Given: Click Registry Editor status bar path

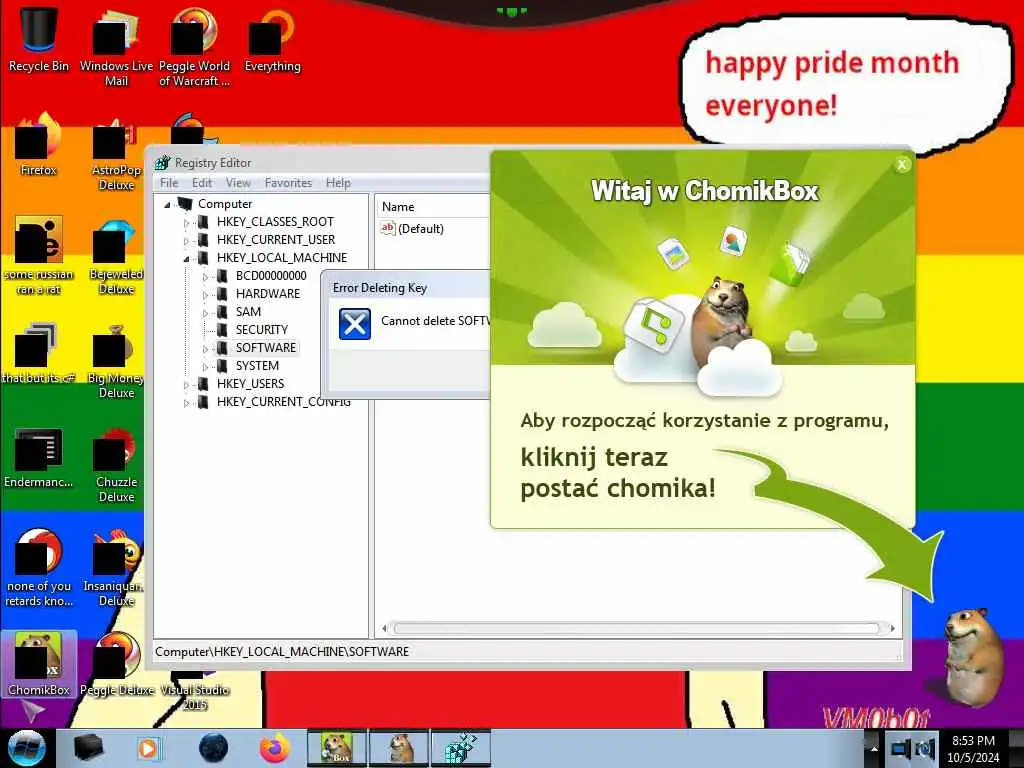Looking at the screenshot, I should pos(282,651).
